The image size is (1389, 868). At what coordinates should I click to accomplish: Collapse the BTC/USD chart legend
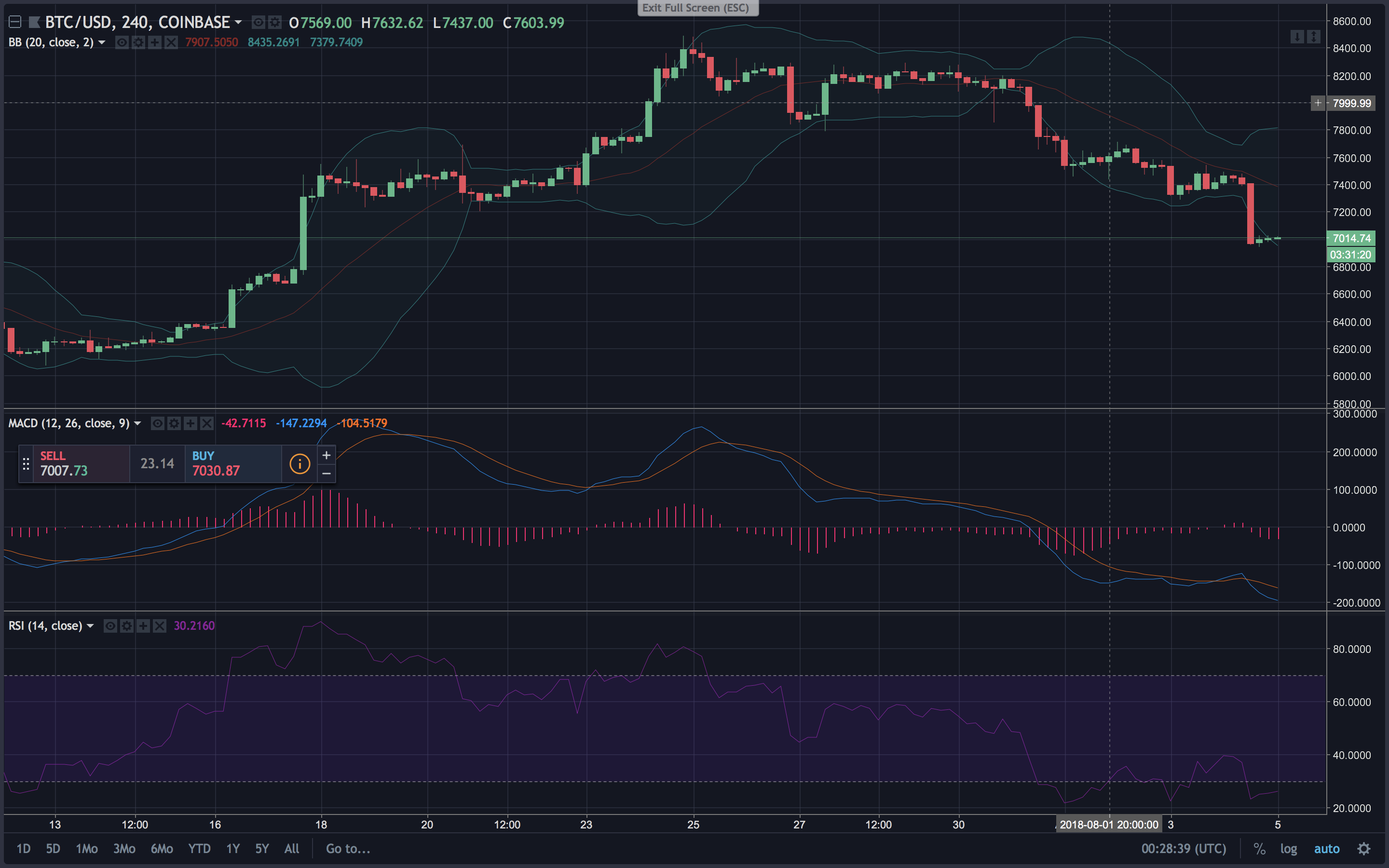pos(15,22)
